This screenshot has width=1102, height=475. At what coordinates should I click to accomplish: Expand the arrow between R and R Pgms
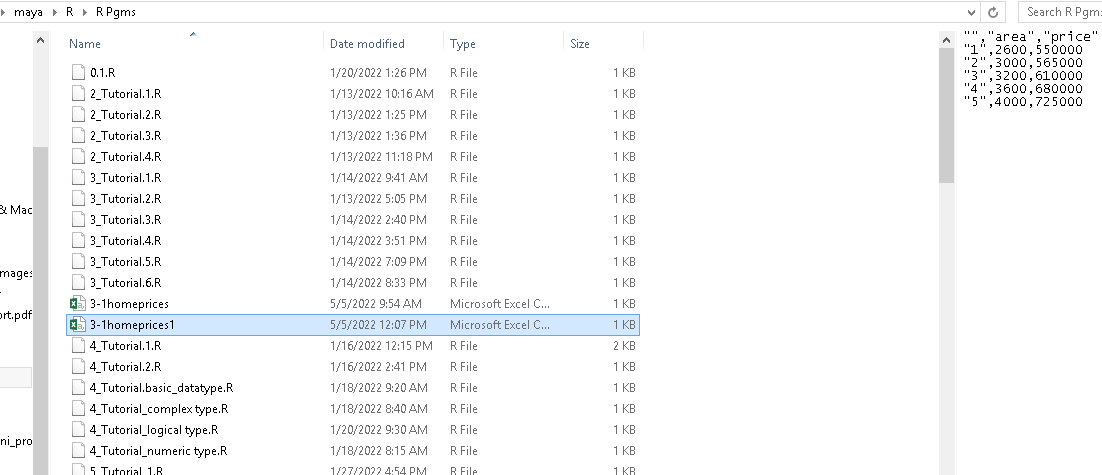(85, 12)
